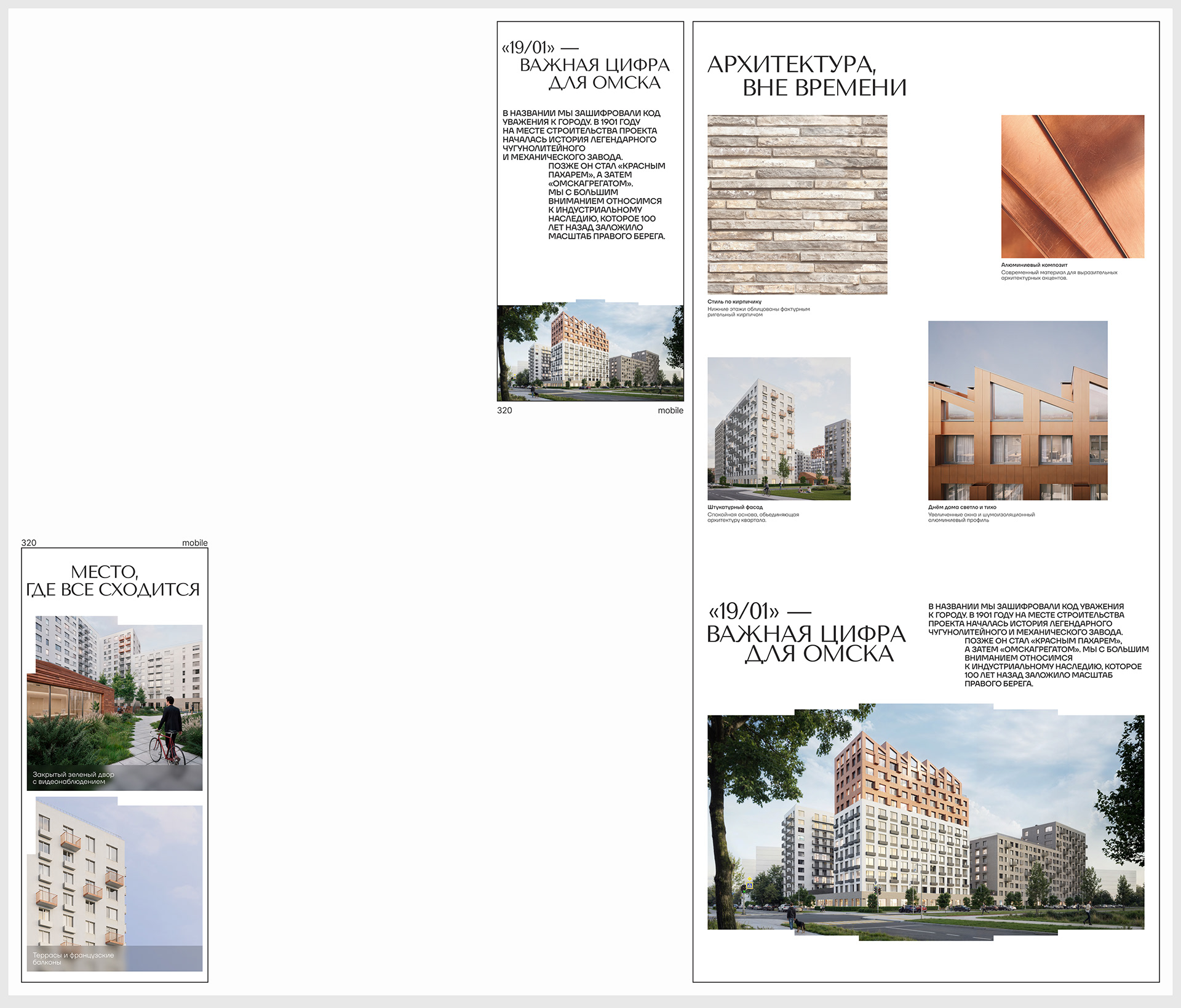This screenshot has height=1008, width=1181.
Task: Select the mobile frame body paragraph text
Action: [584, 175]
